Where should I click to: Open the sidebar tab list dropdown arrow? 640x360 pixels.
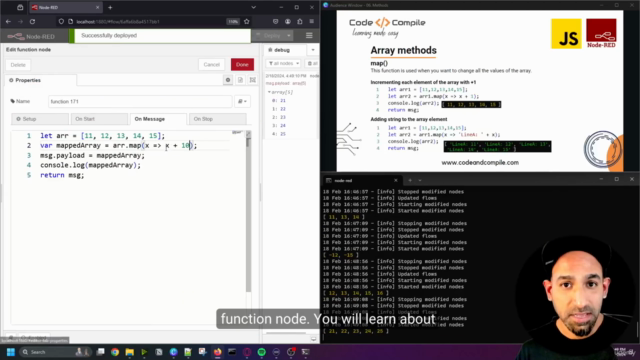[x=313, y=50]
